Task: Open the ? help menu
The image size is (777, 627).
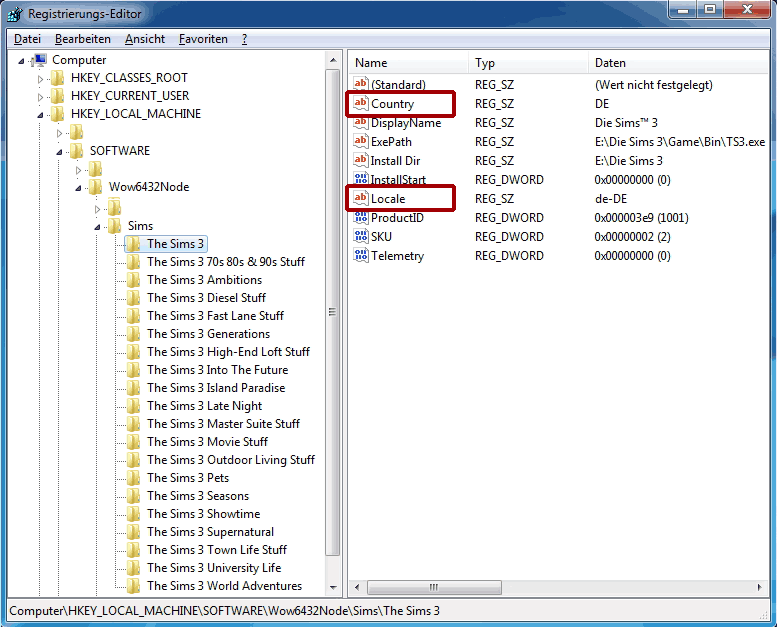Action: click(244, 39)
